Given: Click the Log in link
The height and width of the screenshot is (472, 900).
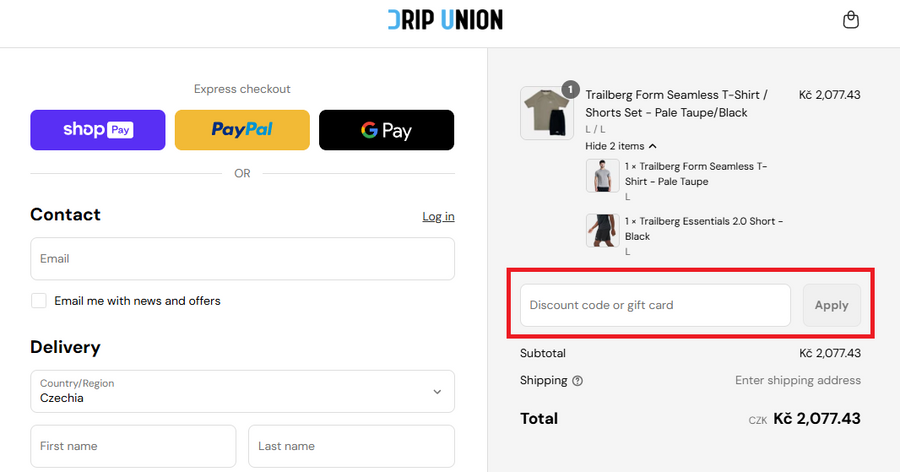Looking at the screenshot, I should [x=438, y=216].
